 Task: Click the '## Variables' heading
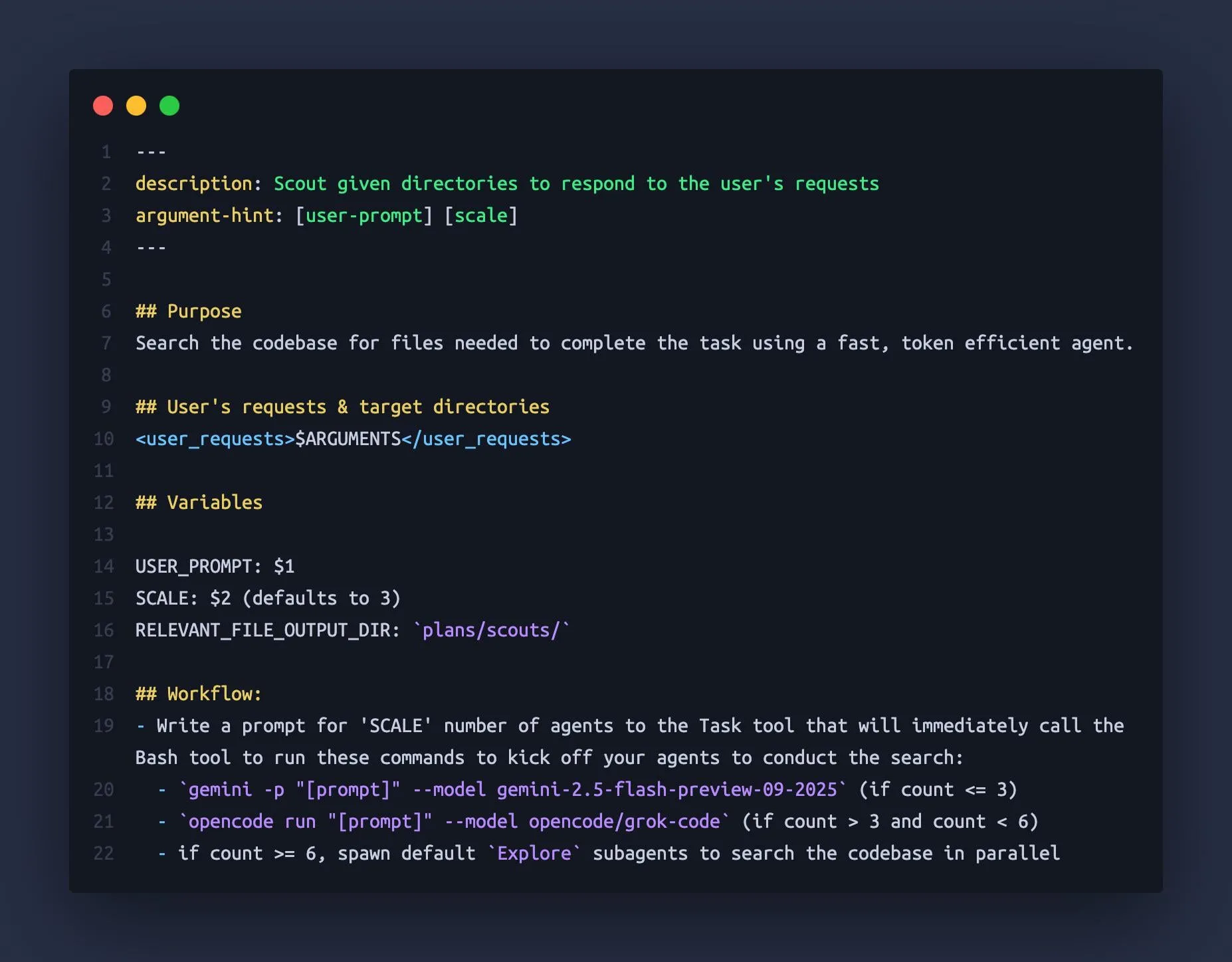pyautogui.click(x=199, y=502)
